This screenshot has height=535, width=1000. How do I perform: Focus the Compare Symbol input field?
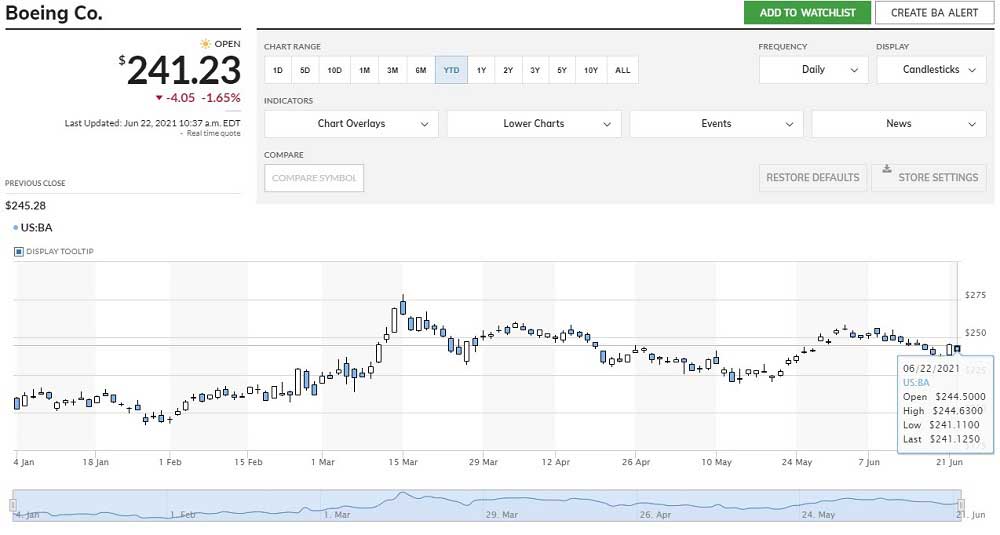[x=314, y=178]
